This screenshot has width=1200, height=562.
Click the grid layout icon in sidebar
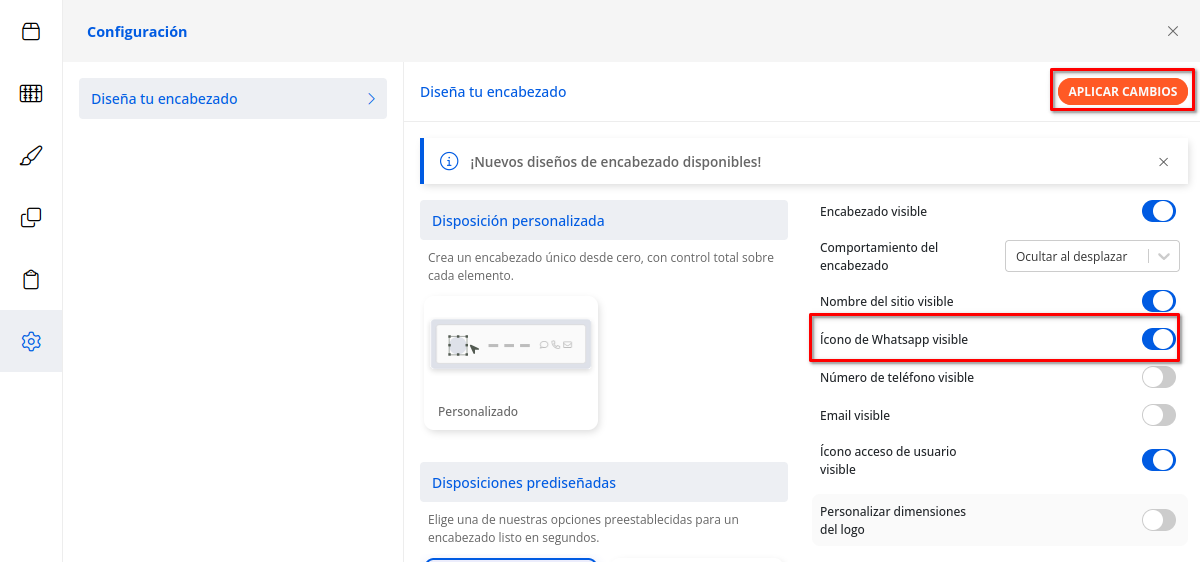click(31, 94)
